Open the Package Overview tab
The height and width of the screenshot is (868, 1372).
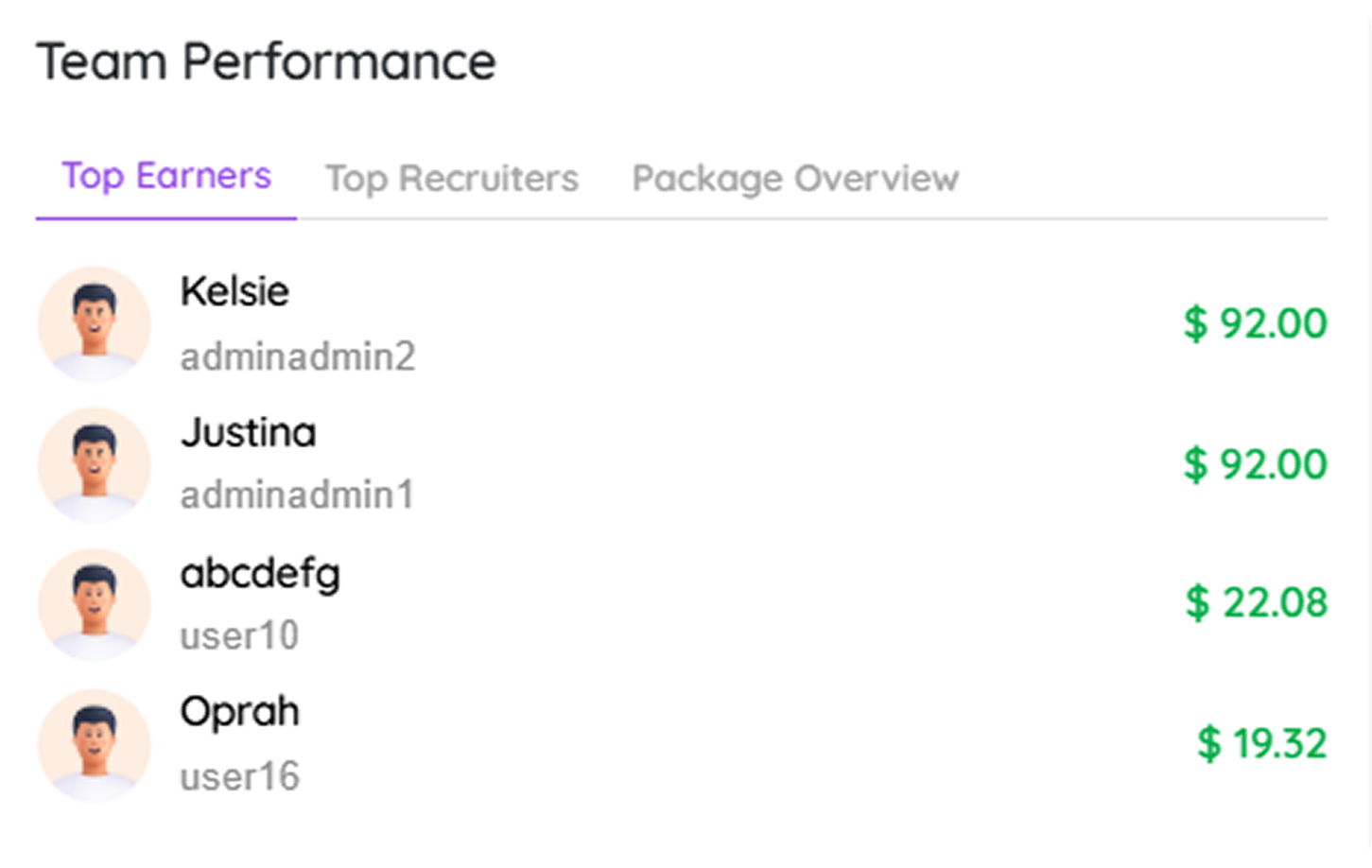795,178
